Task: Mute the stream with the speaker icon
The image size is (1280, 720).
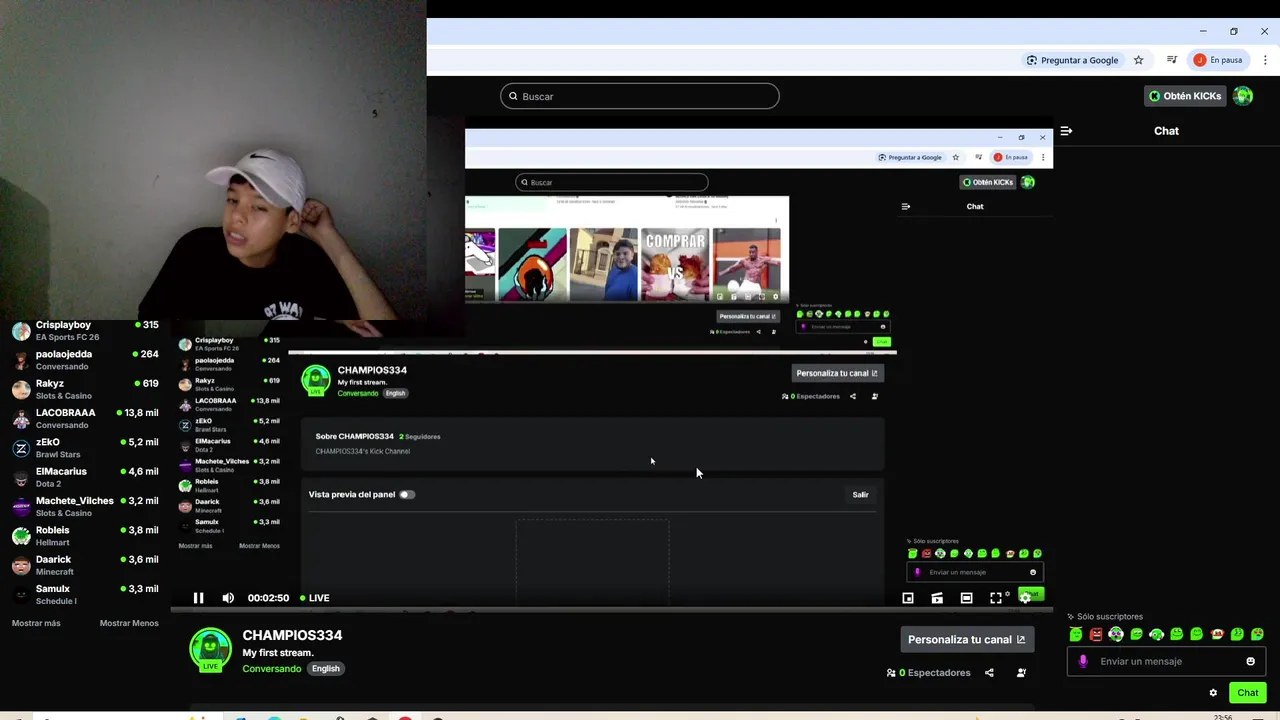Action: (x=228, y=598)
